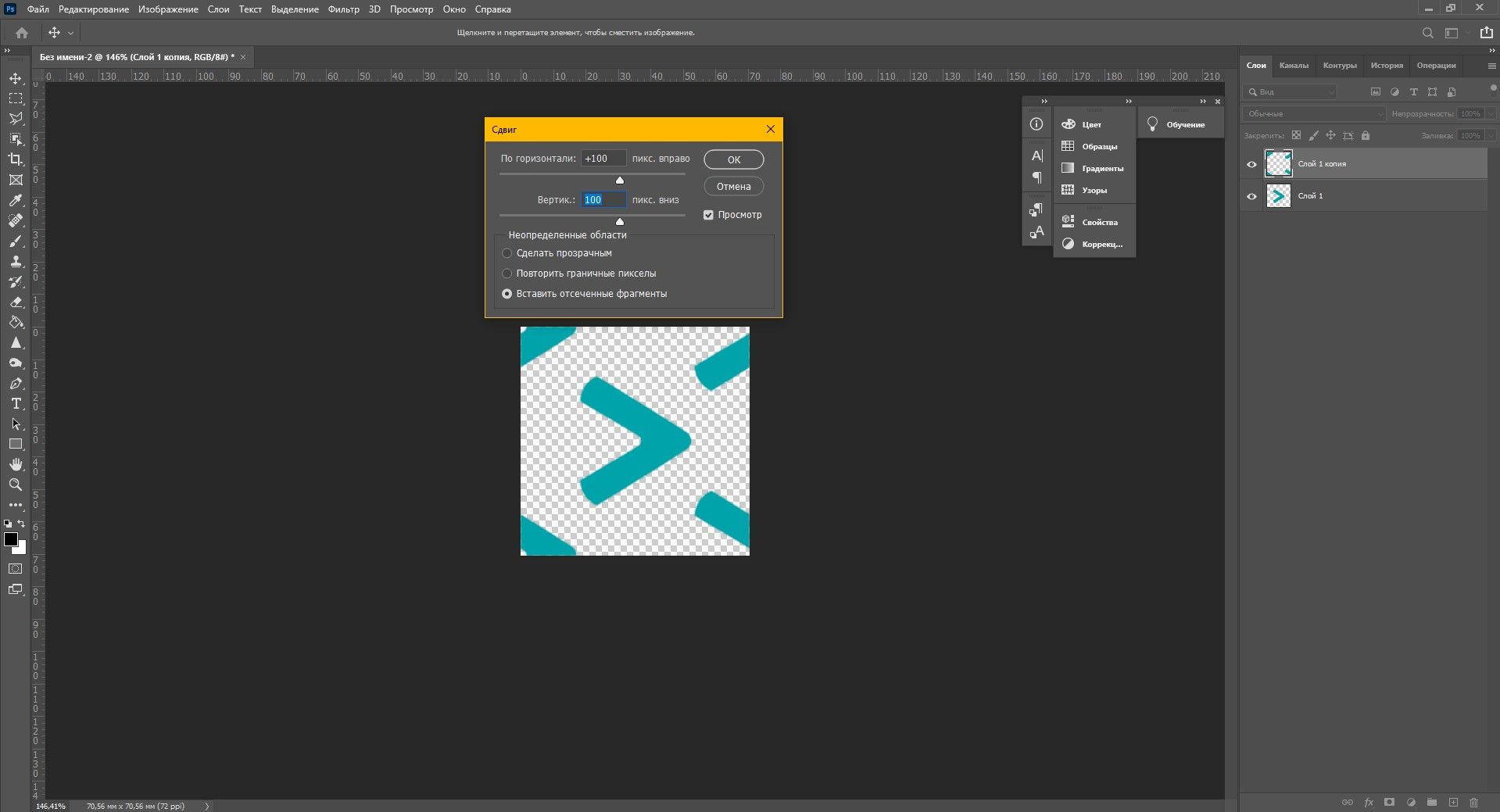Select the Eyedropper tool
The width and height of the screenshot is (1500, 812).
[16, 200]
